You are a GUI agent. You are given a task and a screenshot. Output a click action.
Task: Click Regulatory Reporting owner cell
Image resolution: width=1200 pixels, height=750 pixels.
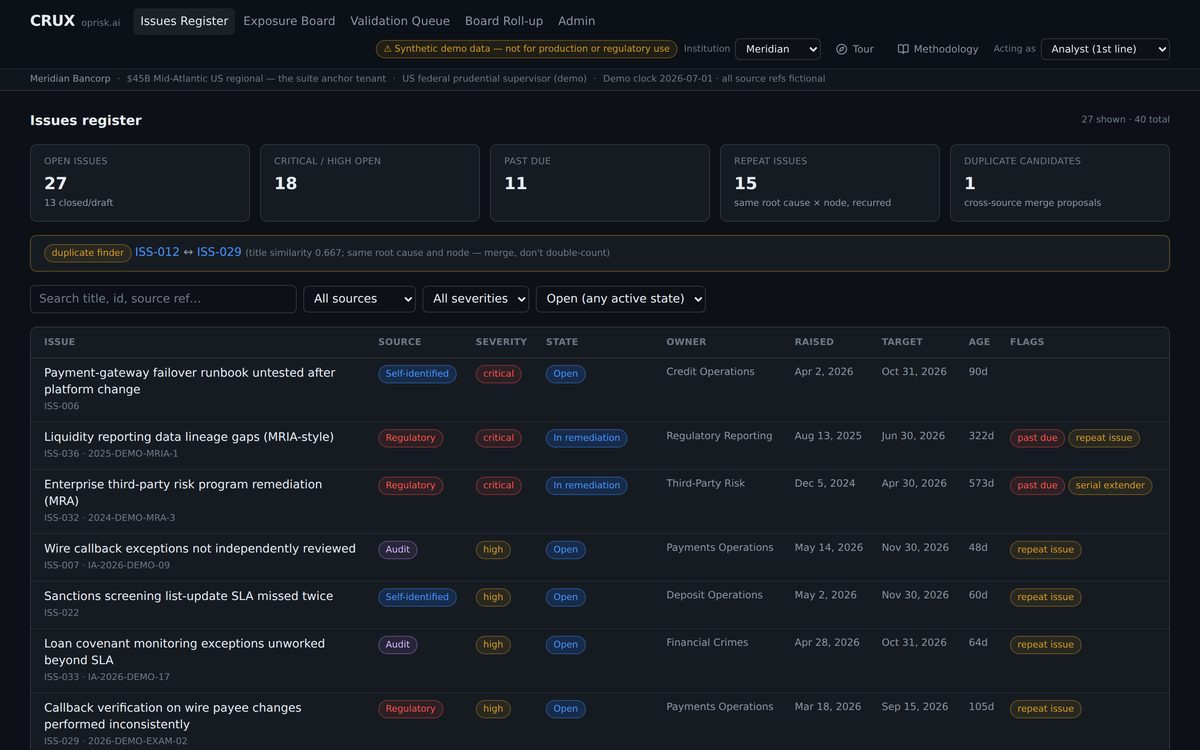(x=720, y=436)
